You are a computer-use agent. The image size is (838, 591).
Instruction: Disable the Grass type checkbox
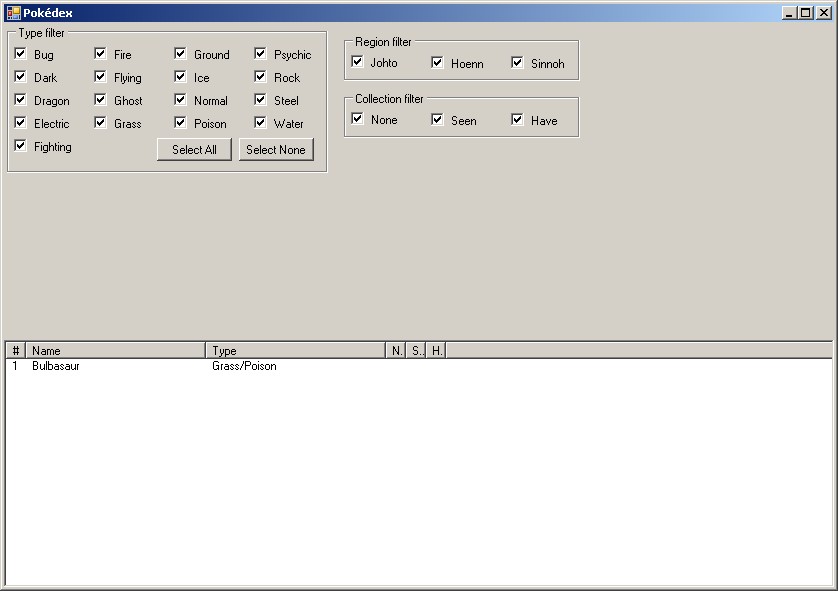pyautogui.click(x=100, y=123)
